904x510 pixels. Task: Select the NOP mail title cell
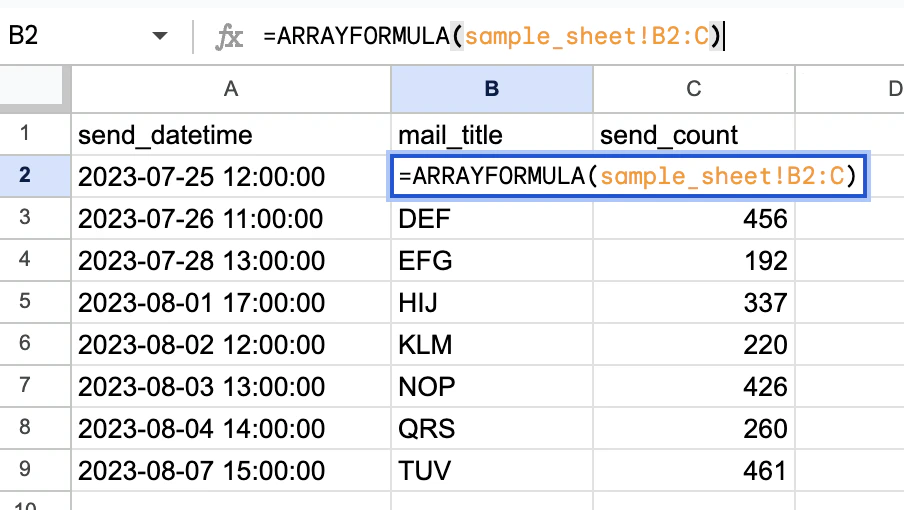pos(492,387)
